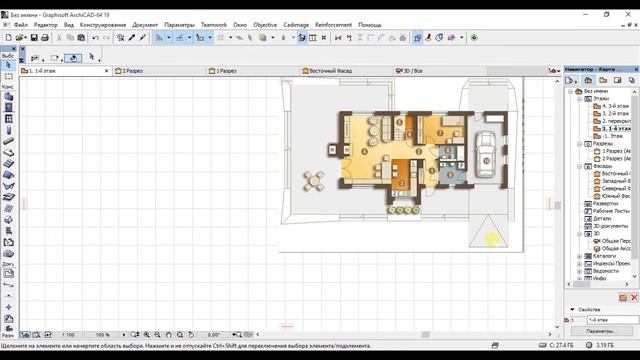This screenshot has height=360, width=640.
Task: Select the Roof tool in the toolbox
Action: click(x=8, y=175)
